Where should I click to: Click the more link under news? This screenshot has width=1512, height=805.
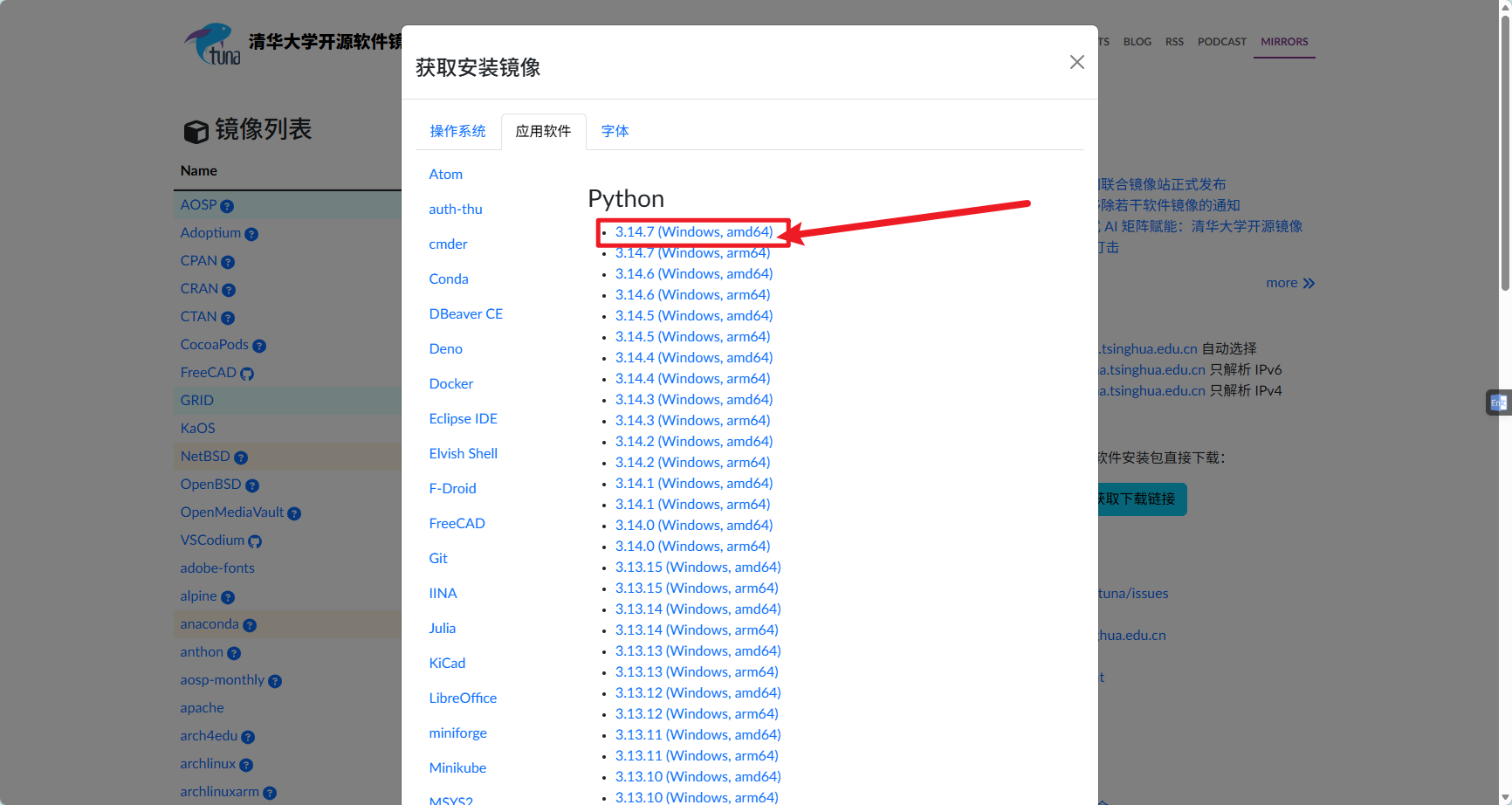click(x=1282, y=283)
